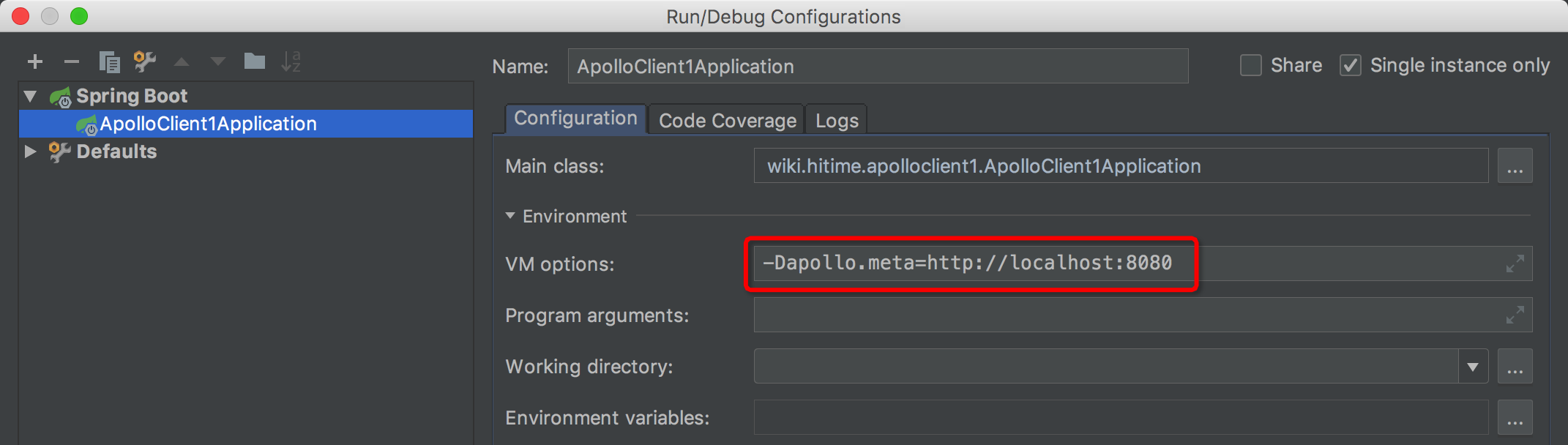
Task: Collapse the Environment section
Action: [510, 216]
